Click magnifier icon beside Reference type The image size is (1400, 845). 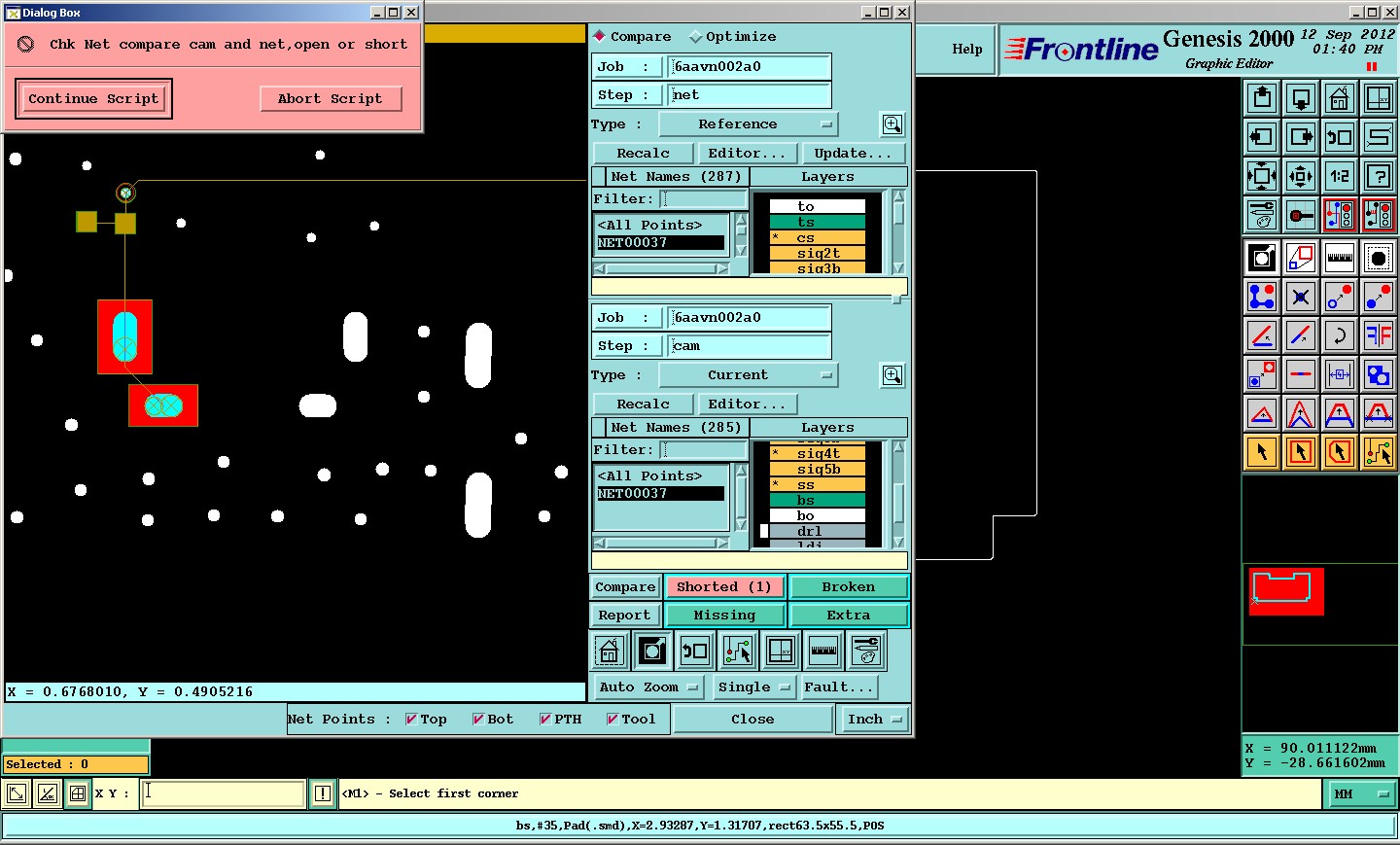pos(892,124)
